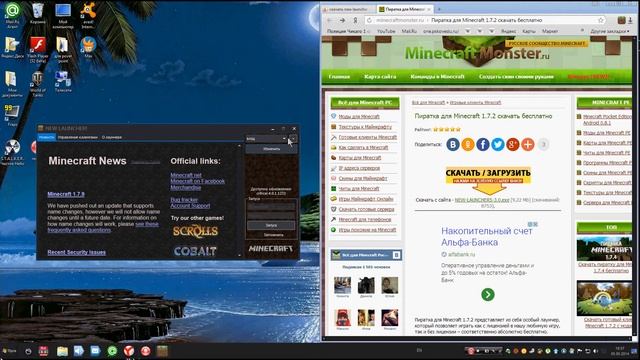Click the orange plus share icon
The height and width of the screenshot is (360, 640).
click(528, 144)
